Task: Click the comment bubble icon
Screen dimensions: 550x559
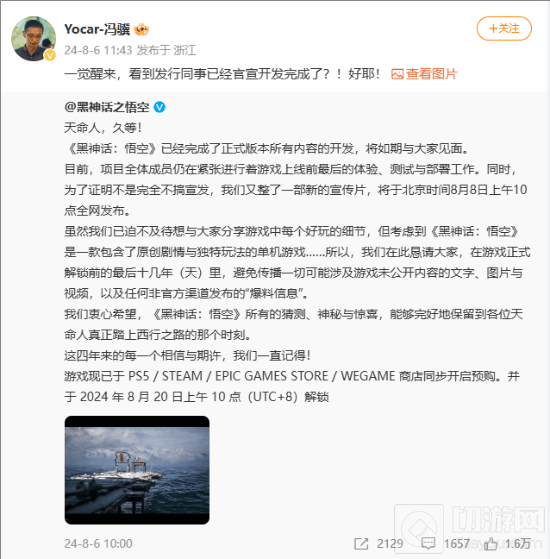Action: click(x=428, y=543)
